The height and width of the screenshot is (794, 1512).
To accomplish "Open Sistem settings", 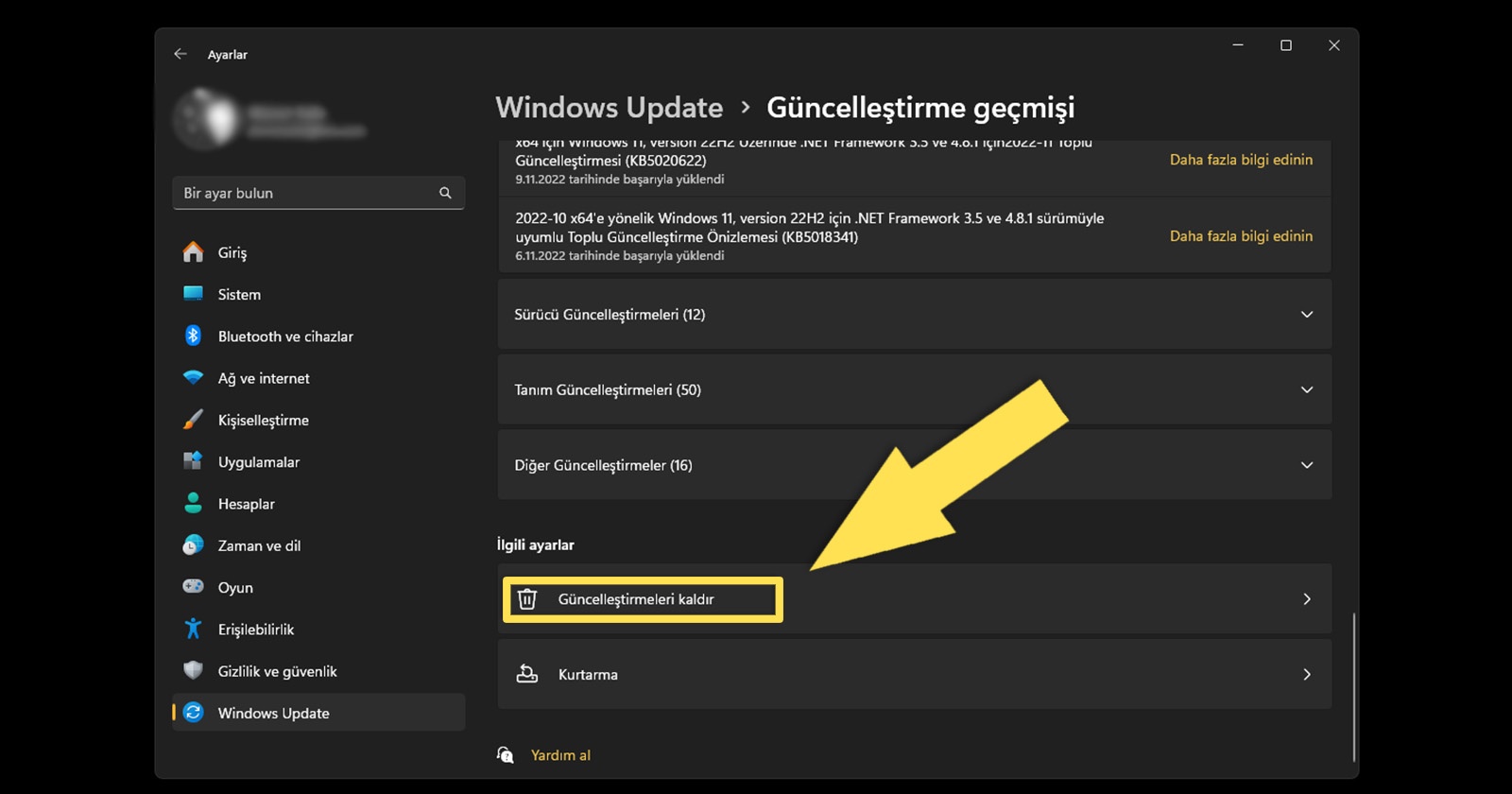I will click(x=318, y=294).
